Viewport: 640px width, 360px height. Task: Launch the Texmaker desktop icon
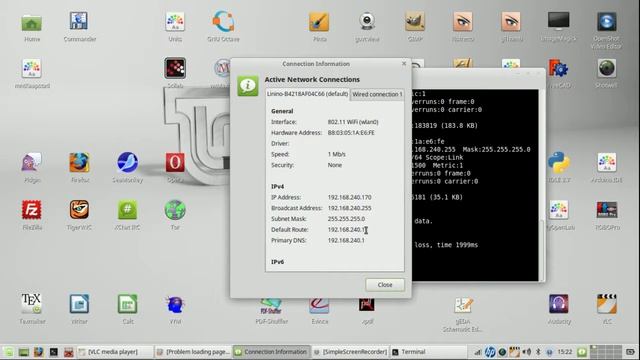(32, 304)
